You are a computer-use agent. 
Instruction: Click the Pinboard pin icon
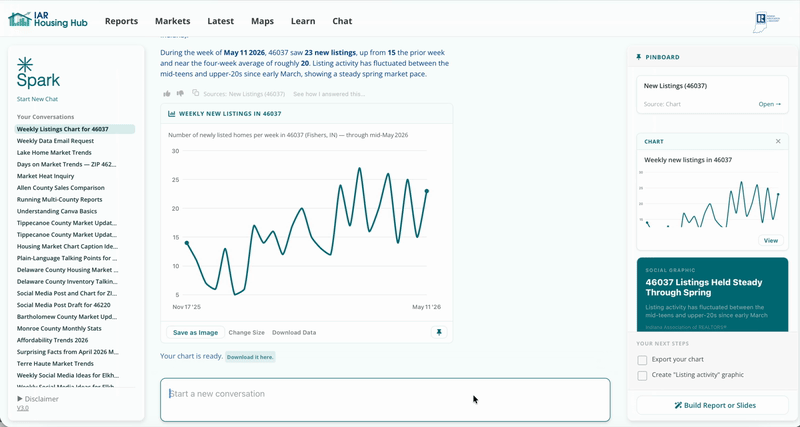point(639,57)
